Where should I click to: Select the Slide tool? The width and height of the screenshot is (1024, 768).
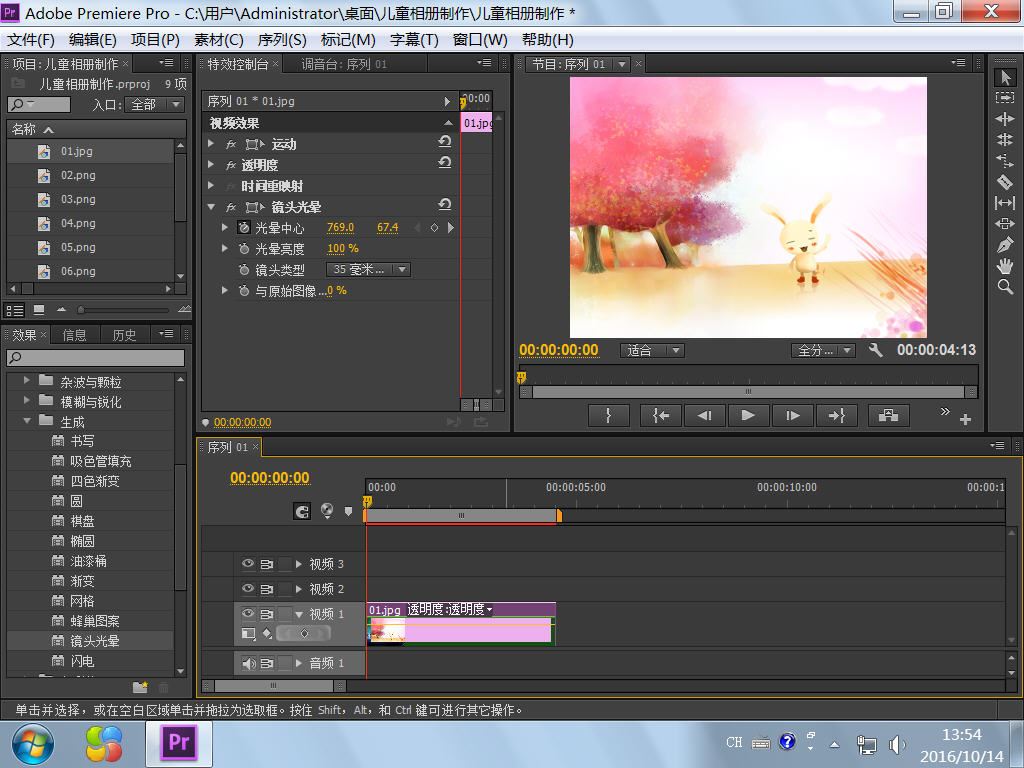point(1005,223)
